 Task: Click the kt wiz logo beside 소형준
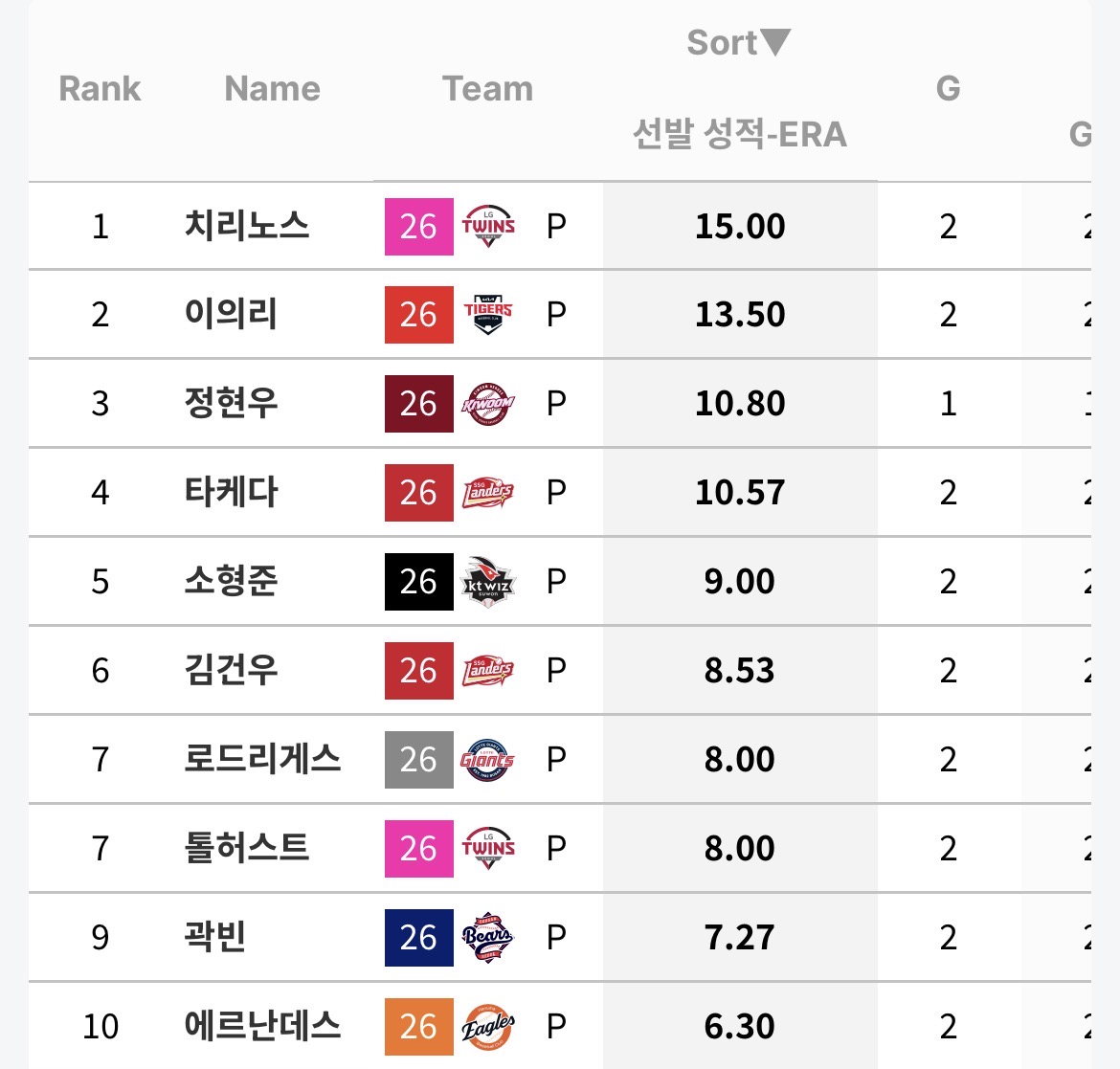pyautogui.click(x=488, y=581)
